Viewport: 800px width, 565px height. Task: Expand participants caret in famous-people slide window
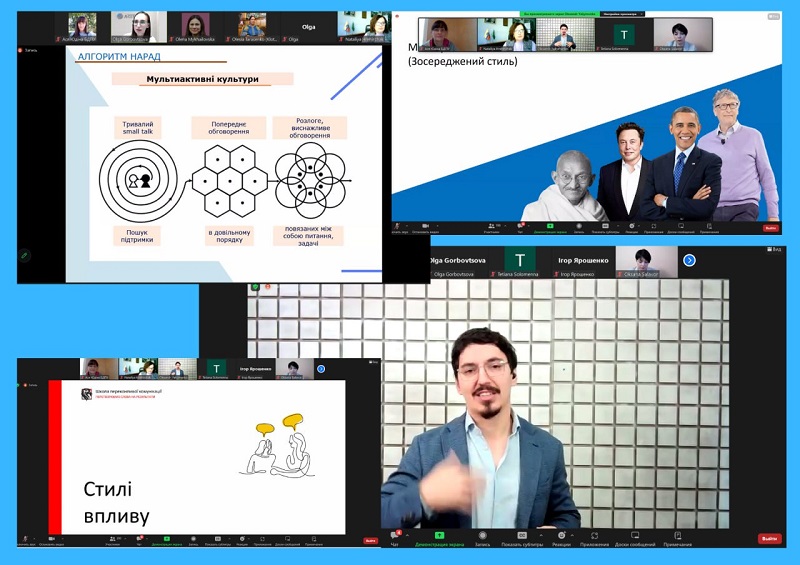505,226
